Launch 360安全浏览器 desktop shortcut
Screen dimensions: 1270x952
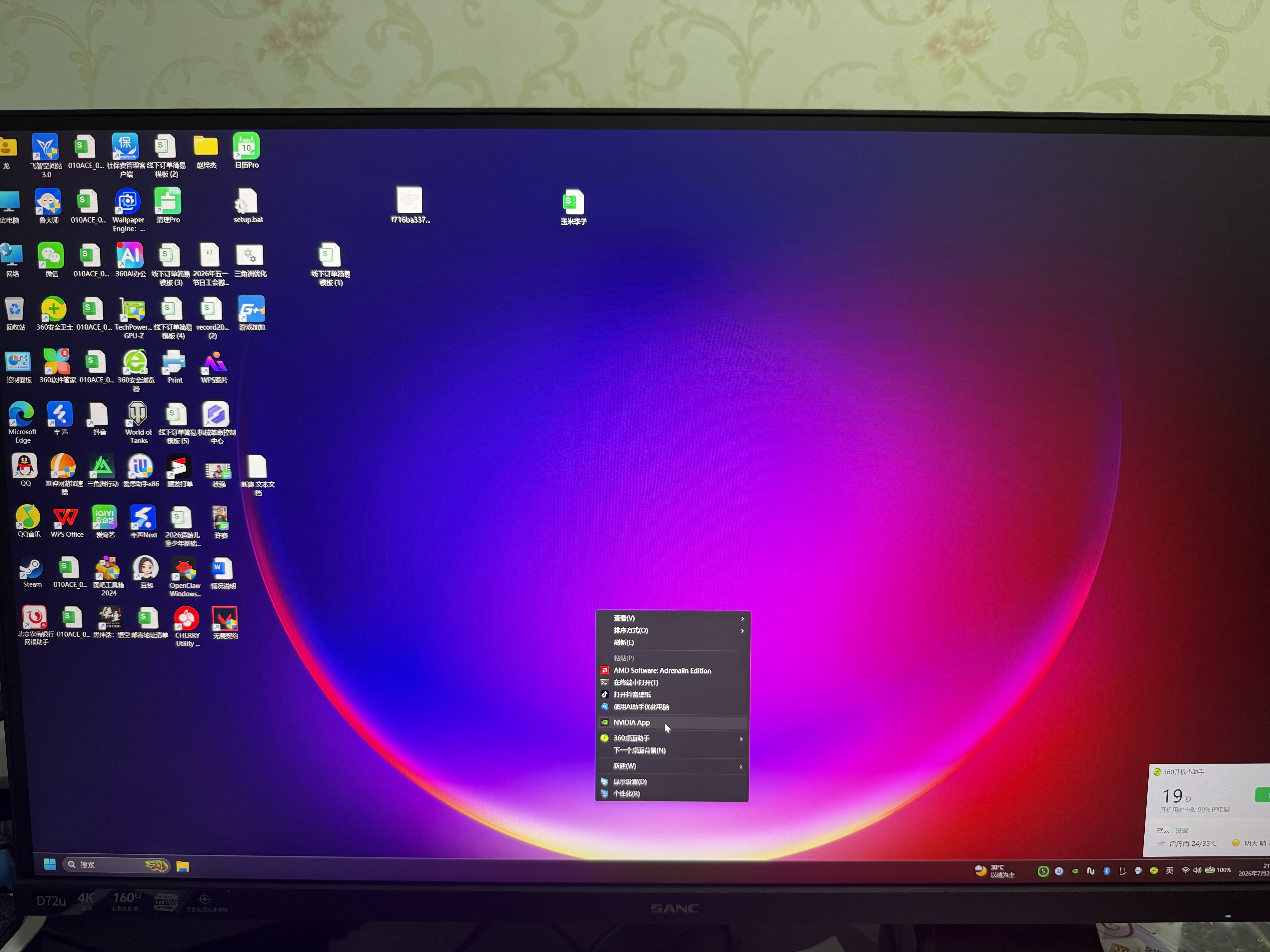pyautogui.click(x=136, y=370)
